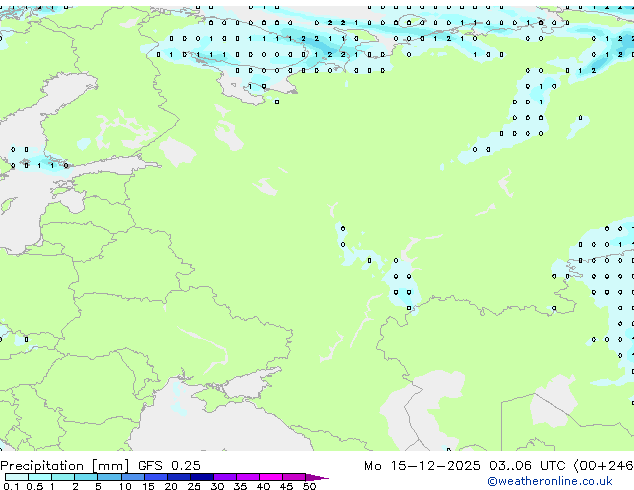
Task: Click the "15" legend scale label
Action: (x=148, y=486)
